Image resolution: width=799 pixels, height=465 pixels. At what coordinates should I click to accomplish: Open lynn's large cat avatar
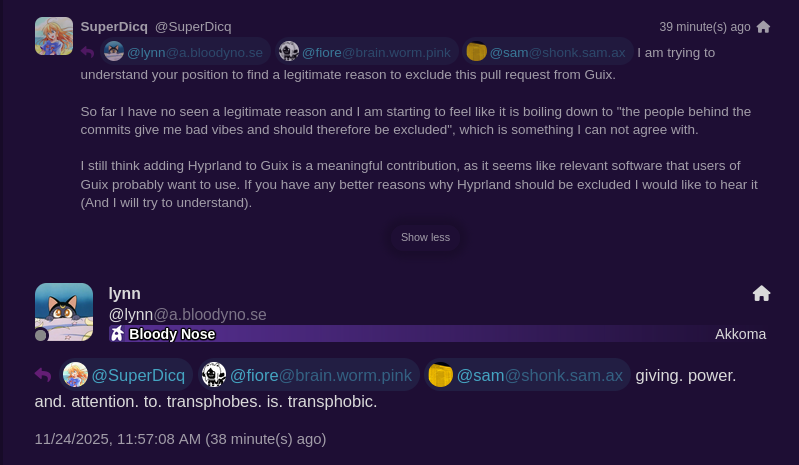(64, 312)
